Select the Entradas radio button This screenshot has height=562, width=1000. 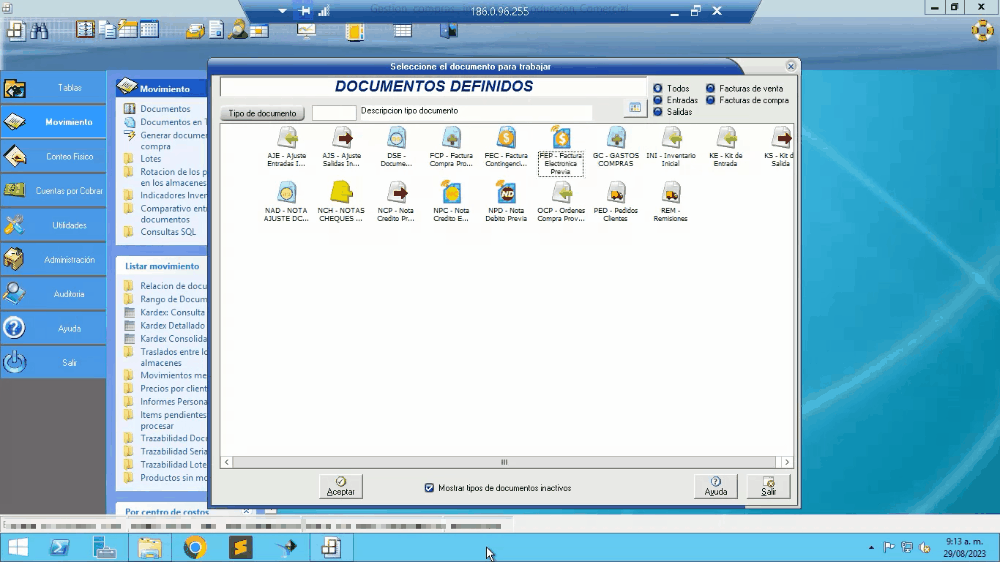tap(658, 100)
